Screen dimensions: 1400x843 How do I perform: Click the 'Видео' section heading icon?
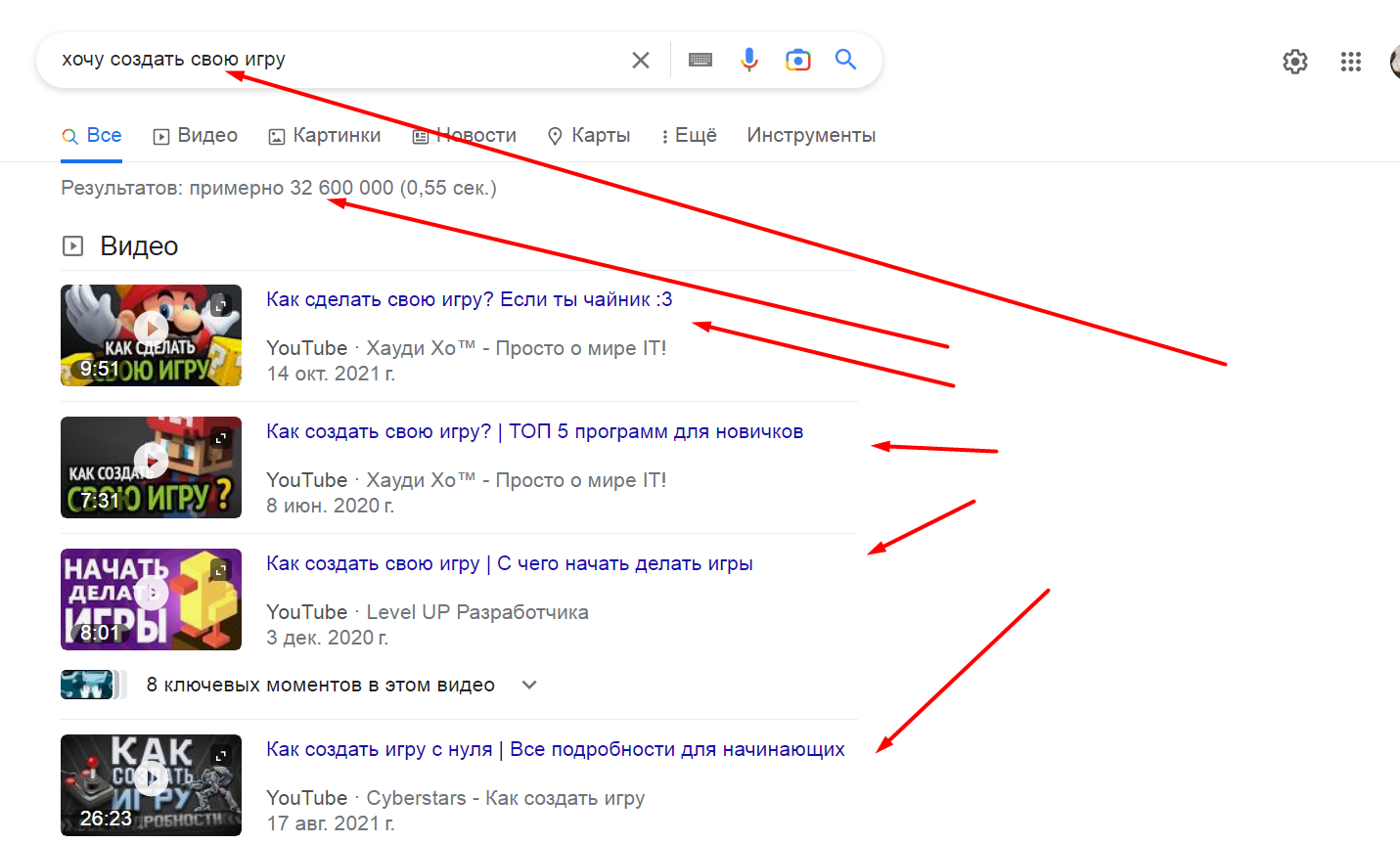[73, 245]
